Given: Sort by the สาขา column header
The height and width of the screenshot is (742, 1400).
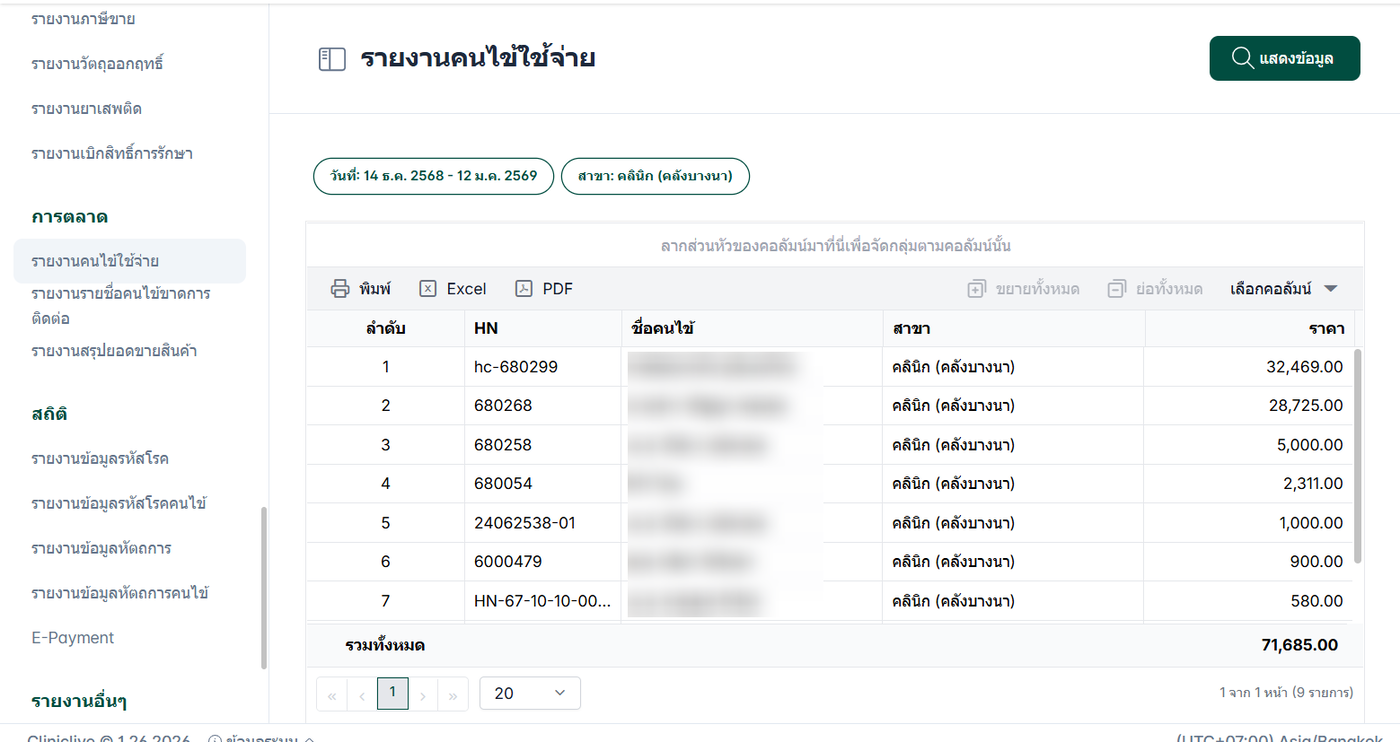Looking at the screenshot, I should click(x=1013, y=328).
